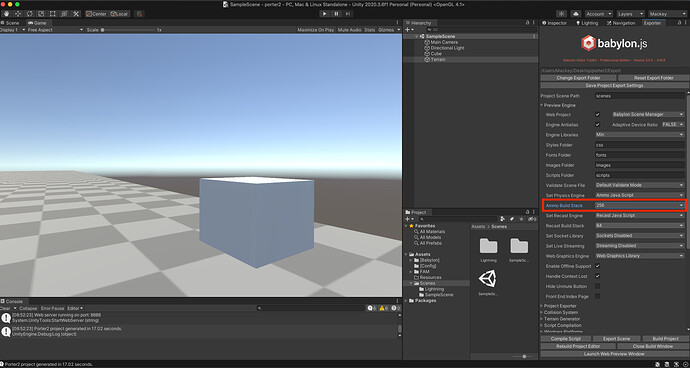Enable Hide Unmute Button checkbox
Screen dimensions: 690x368
click(598, 286)
